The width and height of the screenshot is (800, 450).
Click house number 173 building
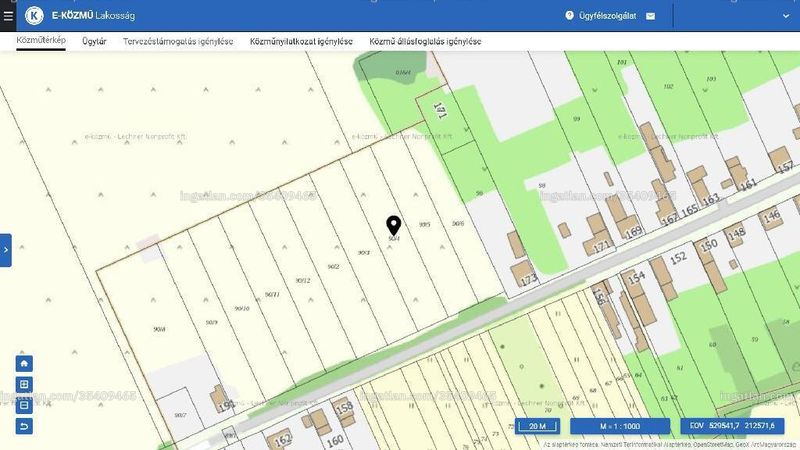pos(523,275)
